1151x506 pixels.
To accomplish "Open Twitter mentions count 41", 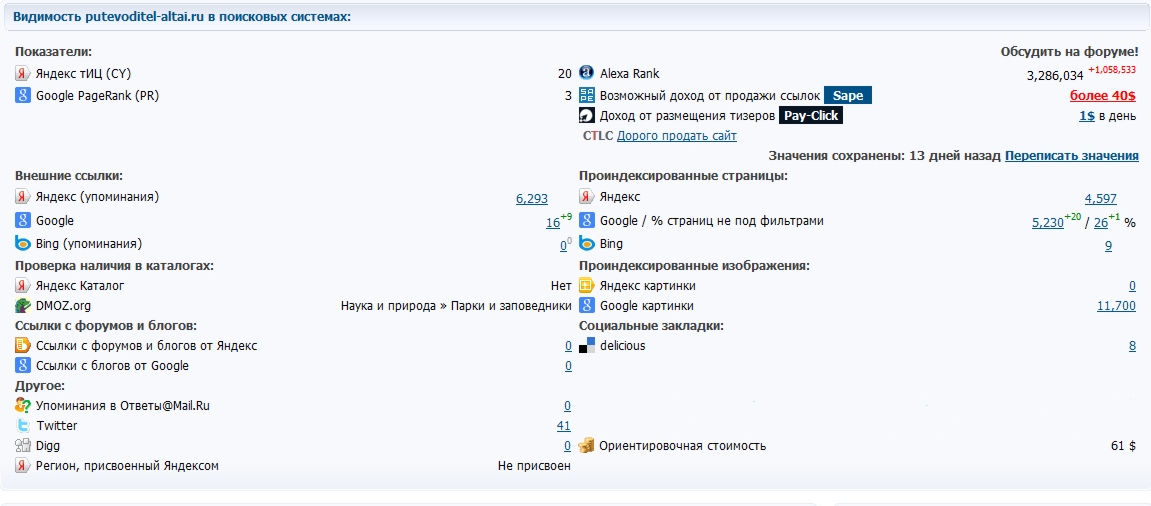I will point(563,426).
